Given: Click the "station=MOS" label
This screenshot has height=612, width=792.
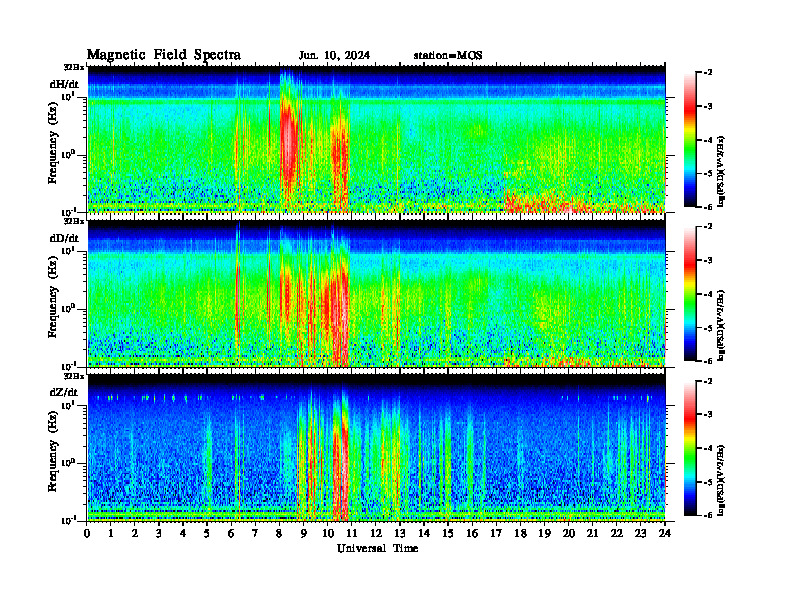Looking at the screenshot, I should click(x=448, y=56).
